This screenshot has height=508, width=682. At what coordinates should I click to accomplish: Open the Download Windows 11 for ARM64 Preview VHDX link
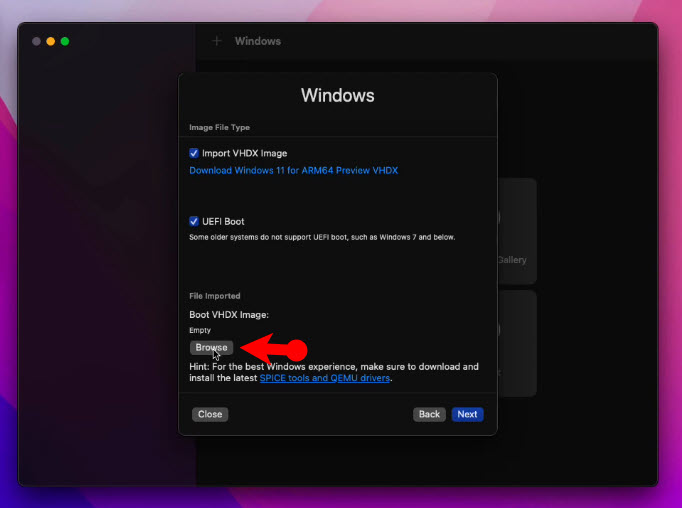[x=294, y=170]
